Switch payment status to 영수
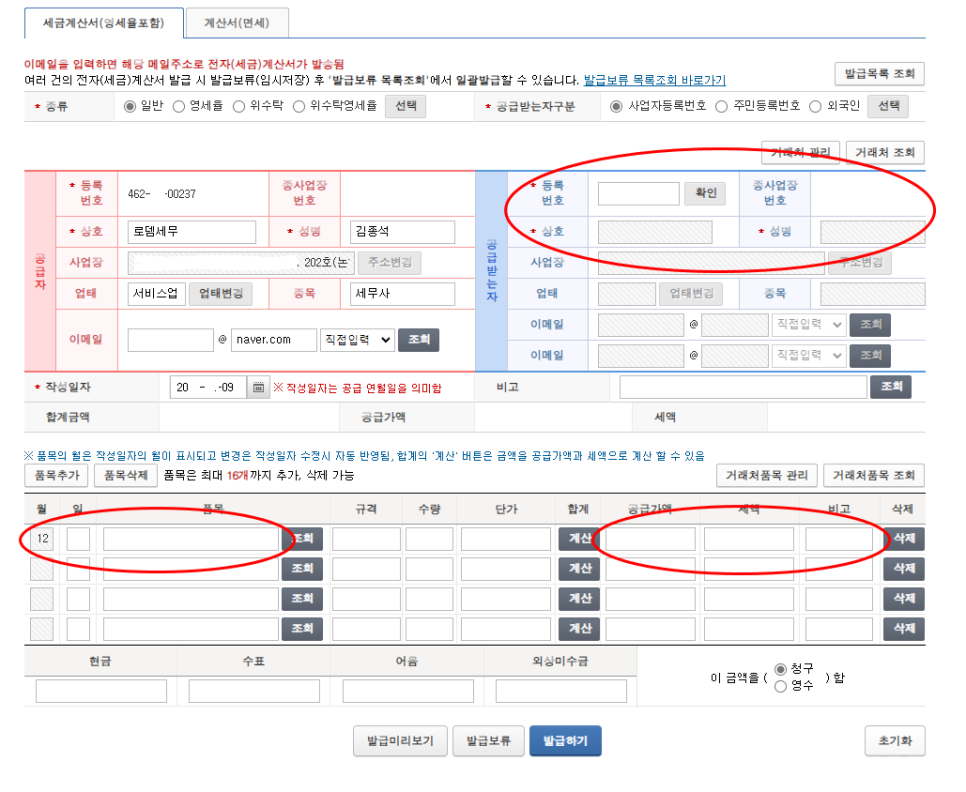 coord(779,684)
